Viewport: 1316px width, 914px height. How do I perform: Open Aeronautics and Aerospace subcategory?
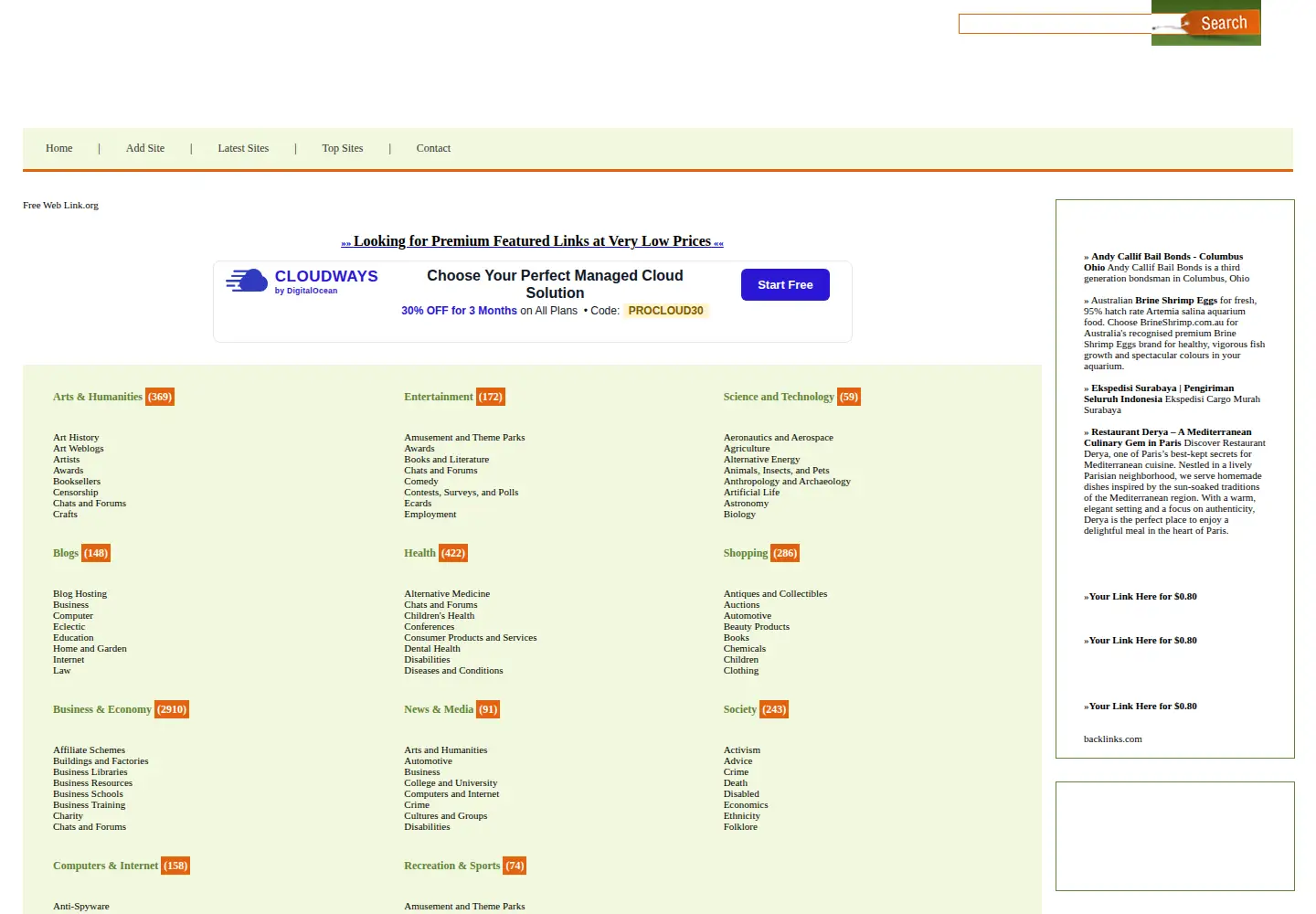[779, 438]
